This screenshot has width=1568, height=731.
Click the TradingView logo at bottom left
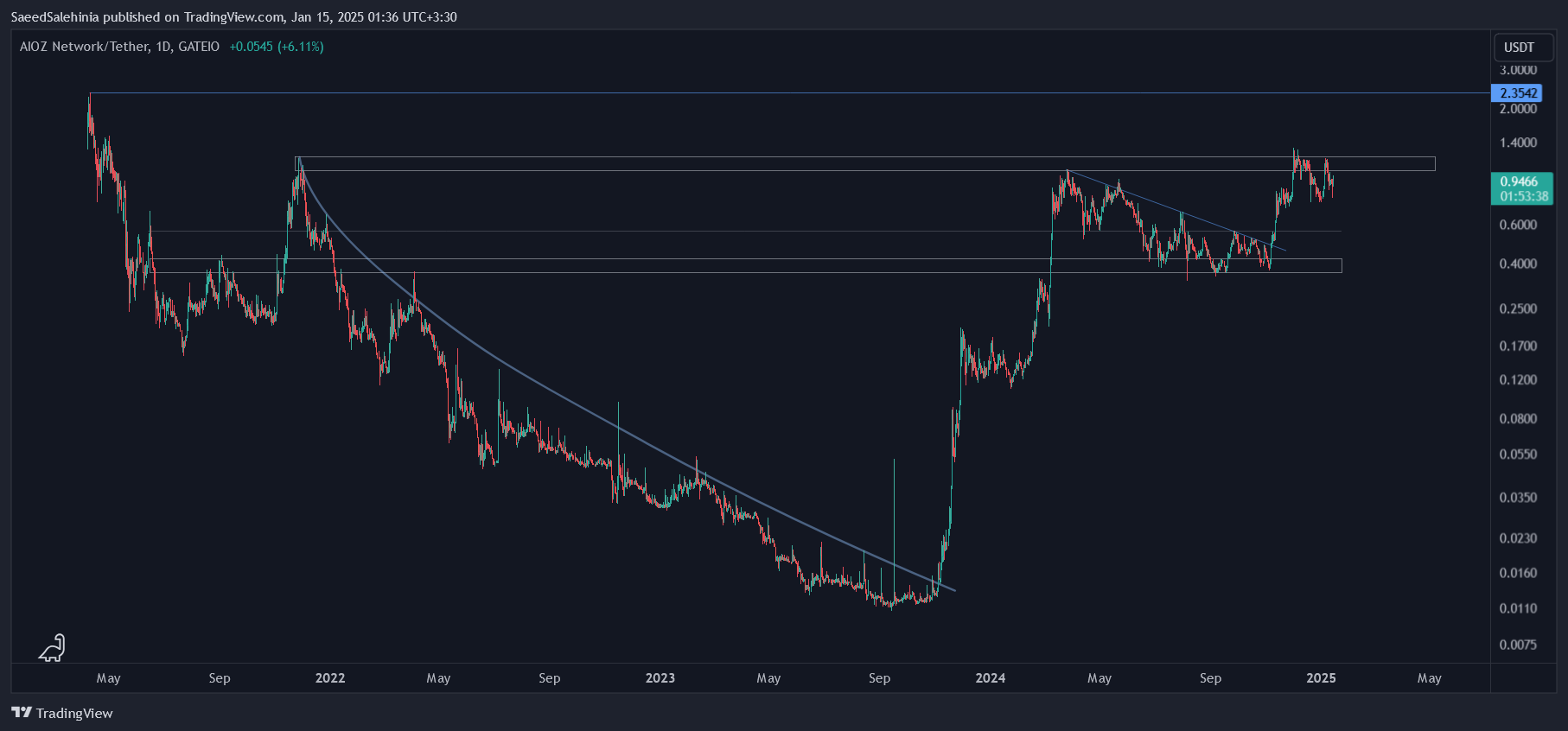[62, 713]
